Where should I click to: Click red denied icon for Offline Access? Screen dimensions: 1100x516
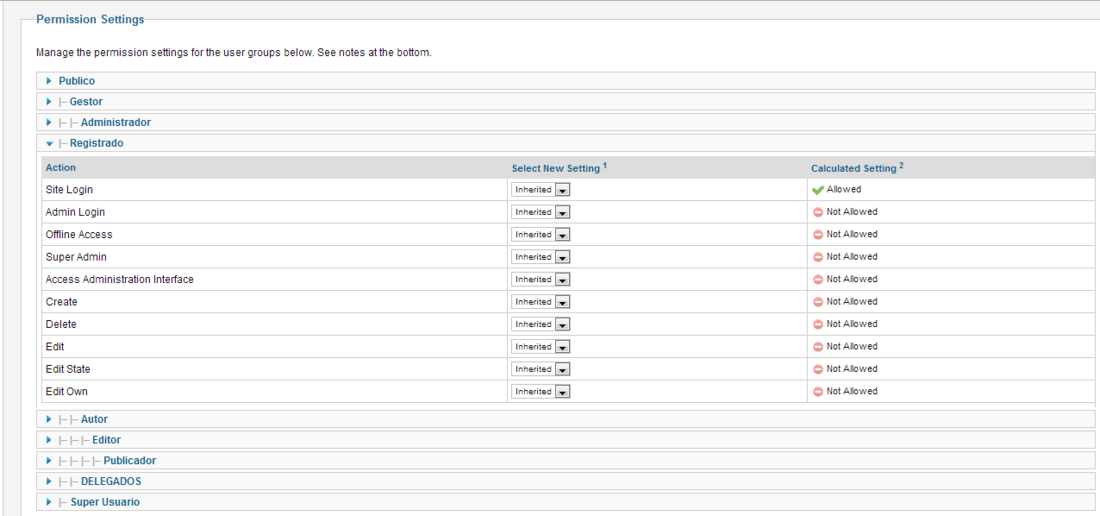pyautogui.click(x=817, y=235)
